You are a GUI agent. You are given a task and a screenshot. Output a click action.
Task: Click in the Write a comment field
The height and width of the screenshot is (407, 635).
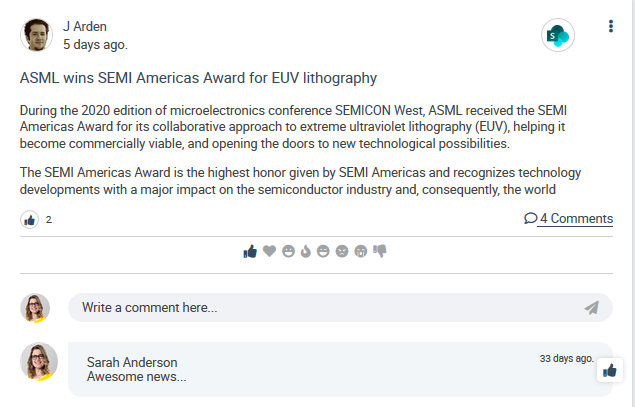click(x=320, y=308)
